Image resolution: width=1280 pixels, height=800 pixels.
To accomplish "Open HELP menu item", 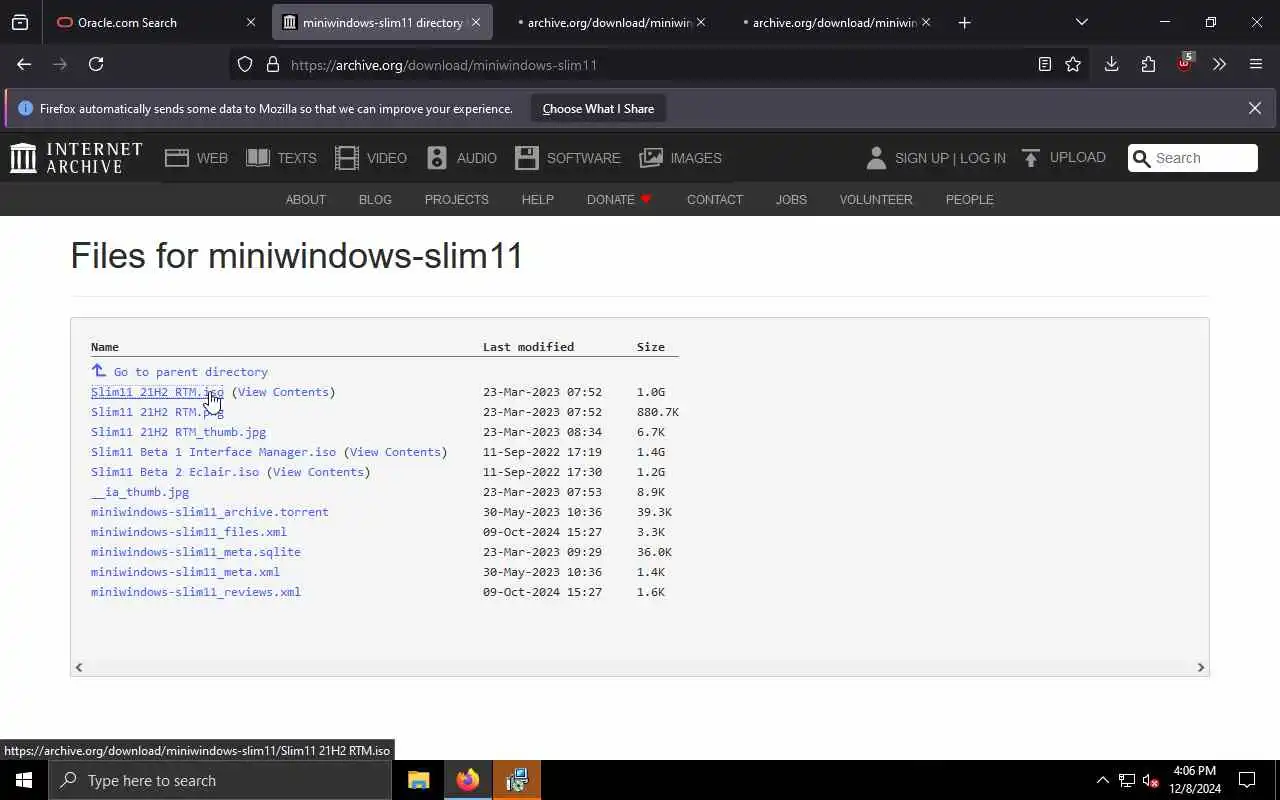I will click(x=537, y=199).
